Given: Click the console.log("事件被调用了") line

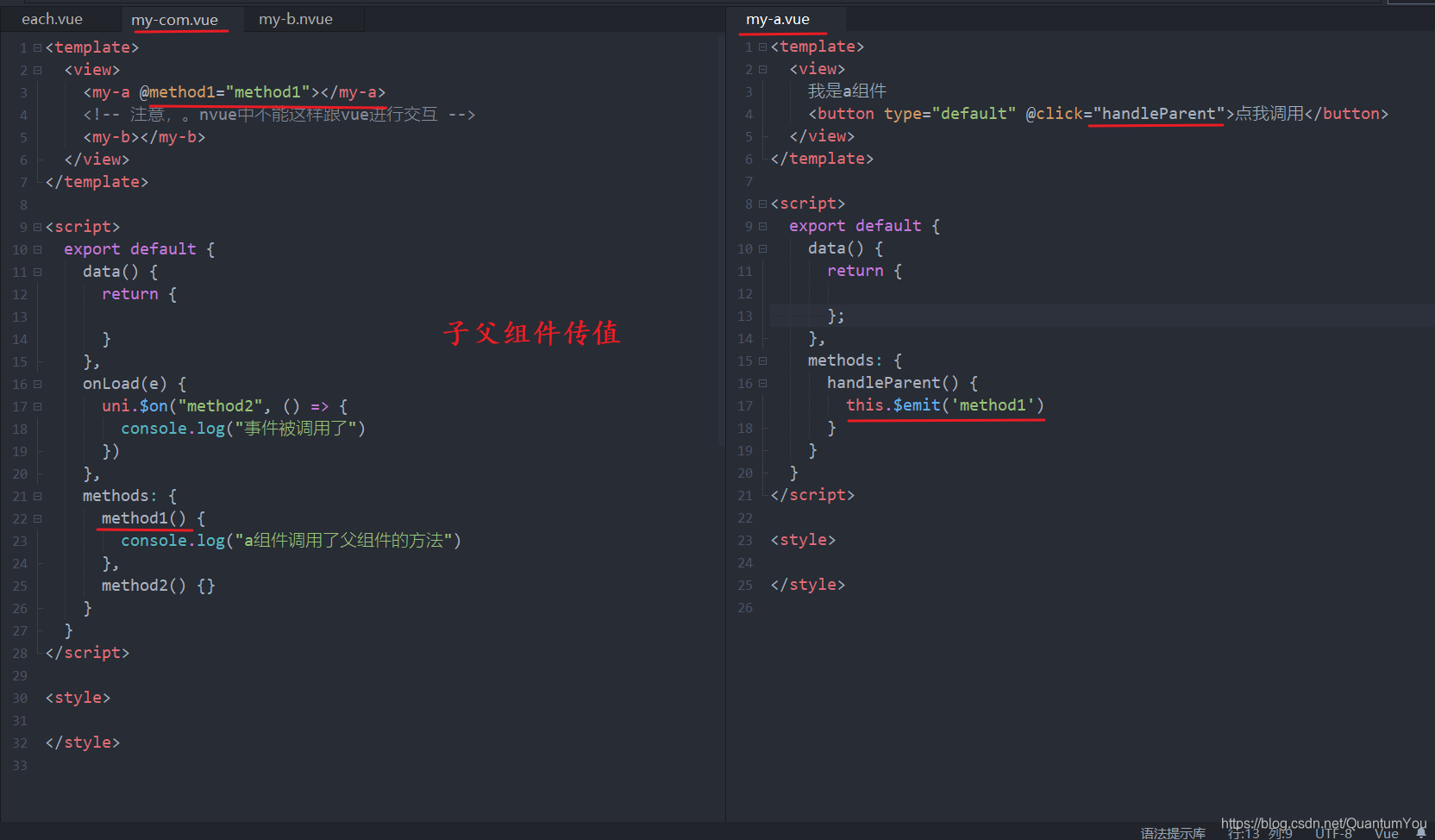Looking at the screenshot, I should 243,429.
